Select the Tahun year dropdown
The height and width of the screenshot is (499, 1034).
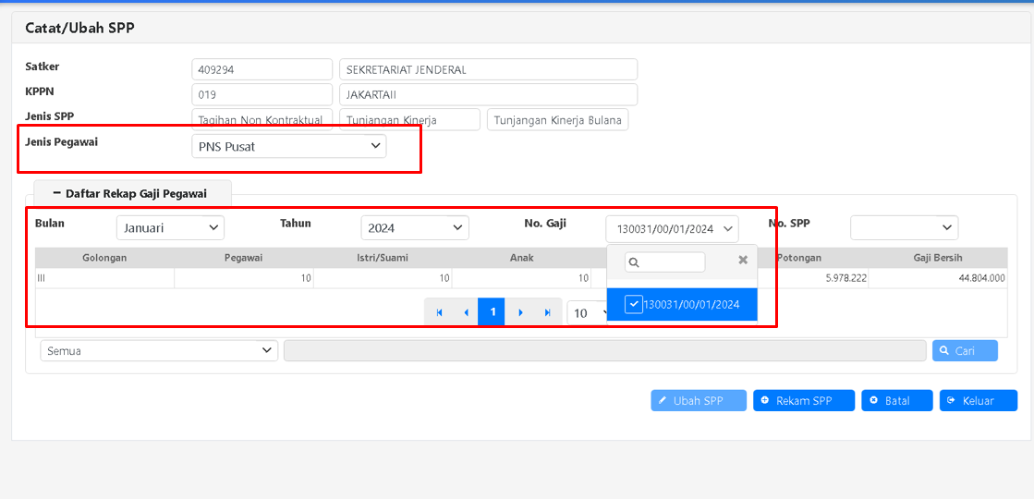[x=414, y=228]
